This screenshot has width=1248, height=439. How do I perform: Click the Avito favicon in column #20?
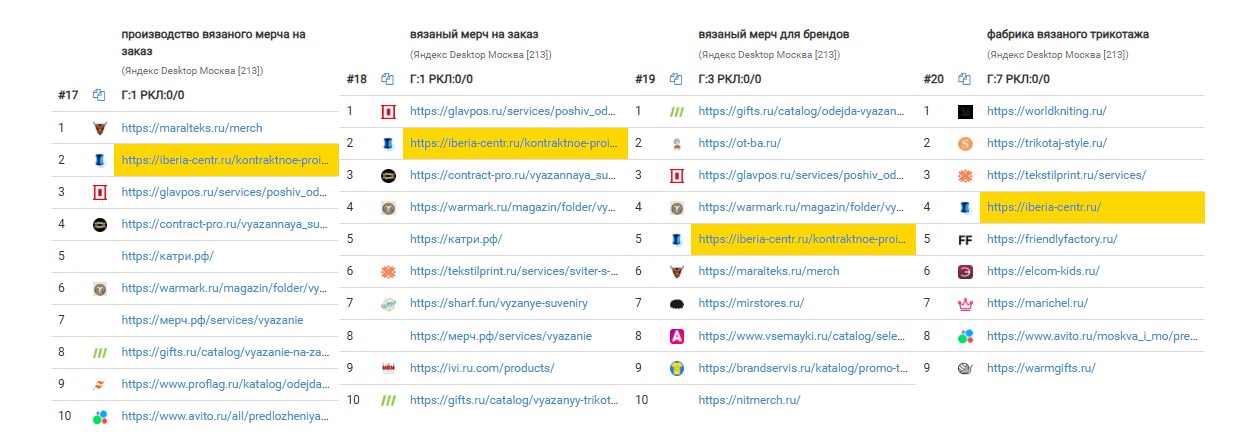point(964,336)
